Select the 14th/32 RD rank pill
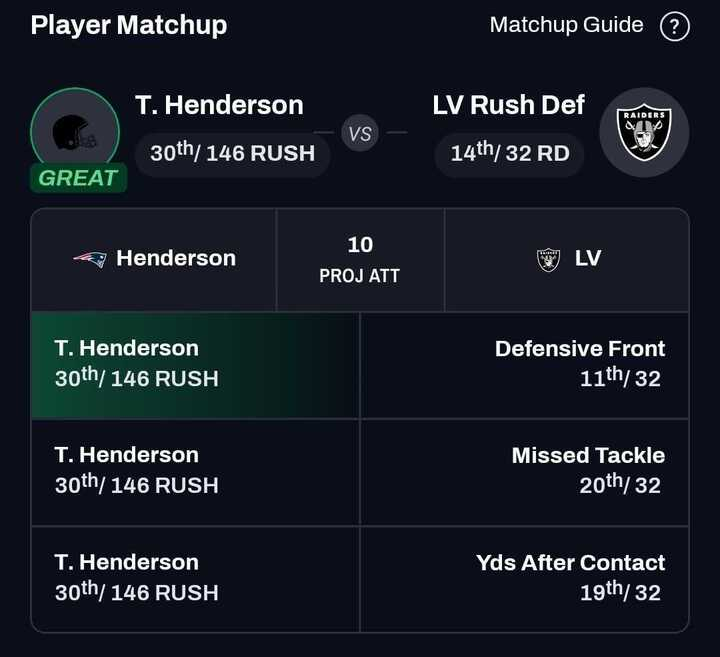Screen dimensions: 720x657 click(509, 153)
